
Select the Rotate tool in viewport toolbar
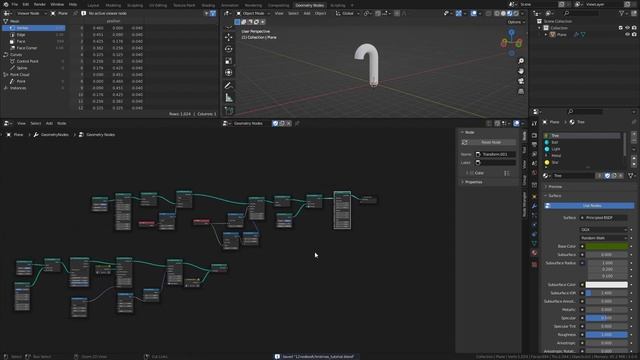[x=229, y=49]
